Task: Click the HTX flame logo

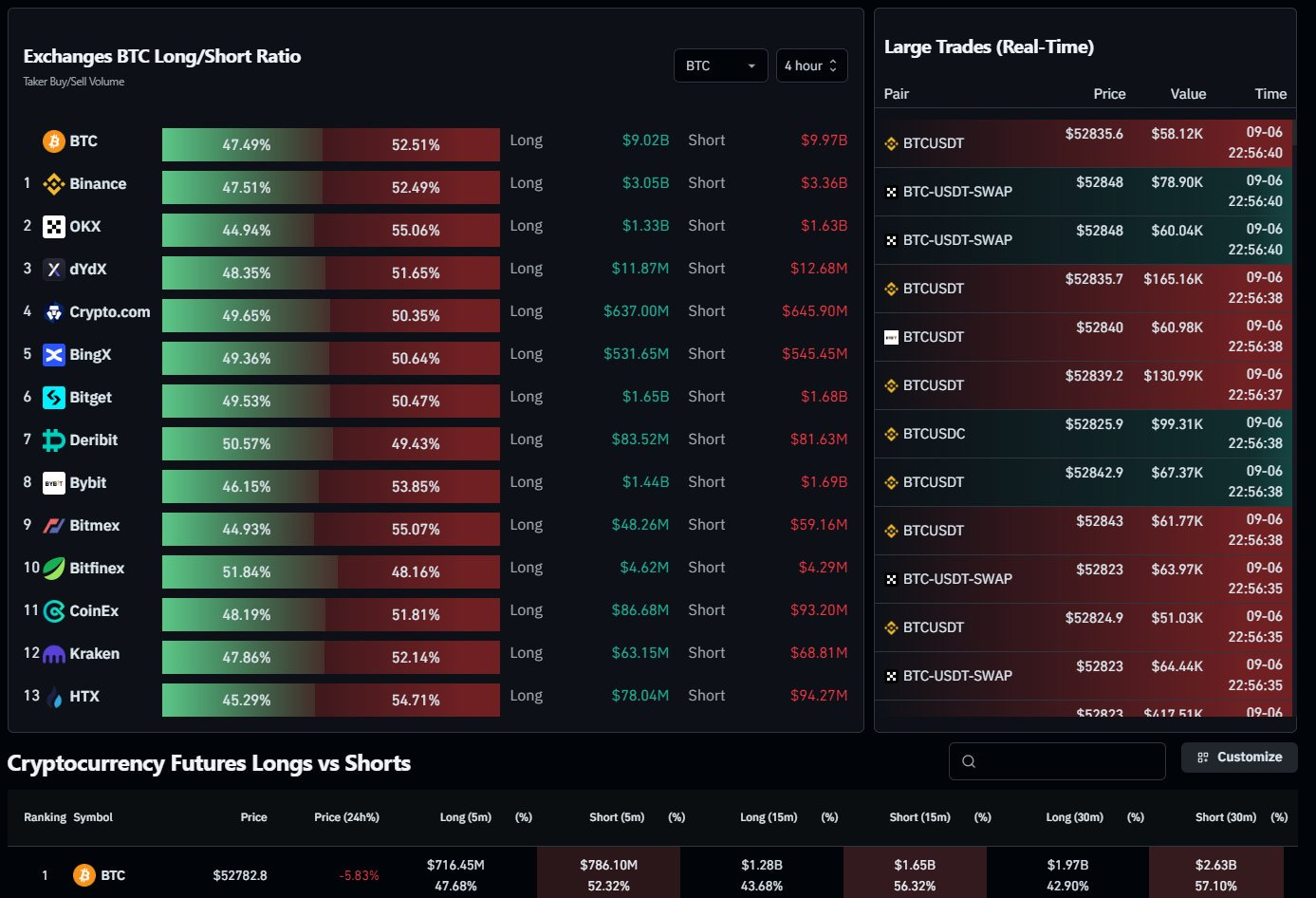Action: click(x=54, y=697)
